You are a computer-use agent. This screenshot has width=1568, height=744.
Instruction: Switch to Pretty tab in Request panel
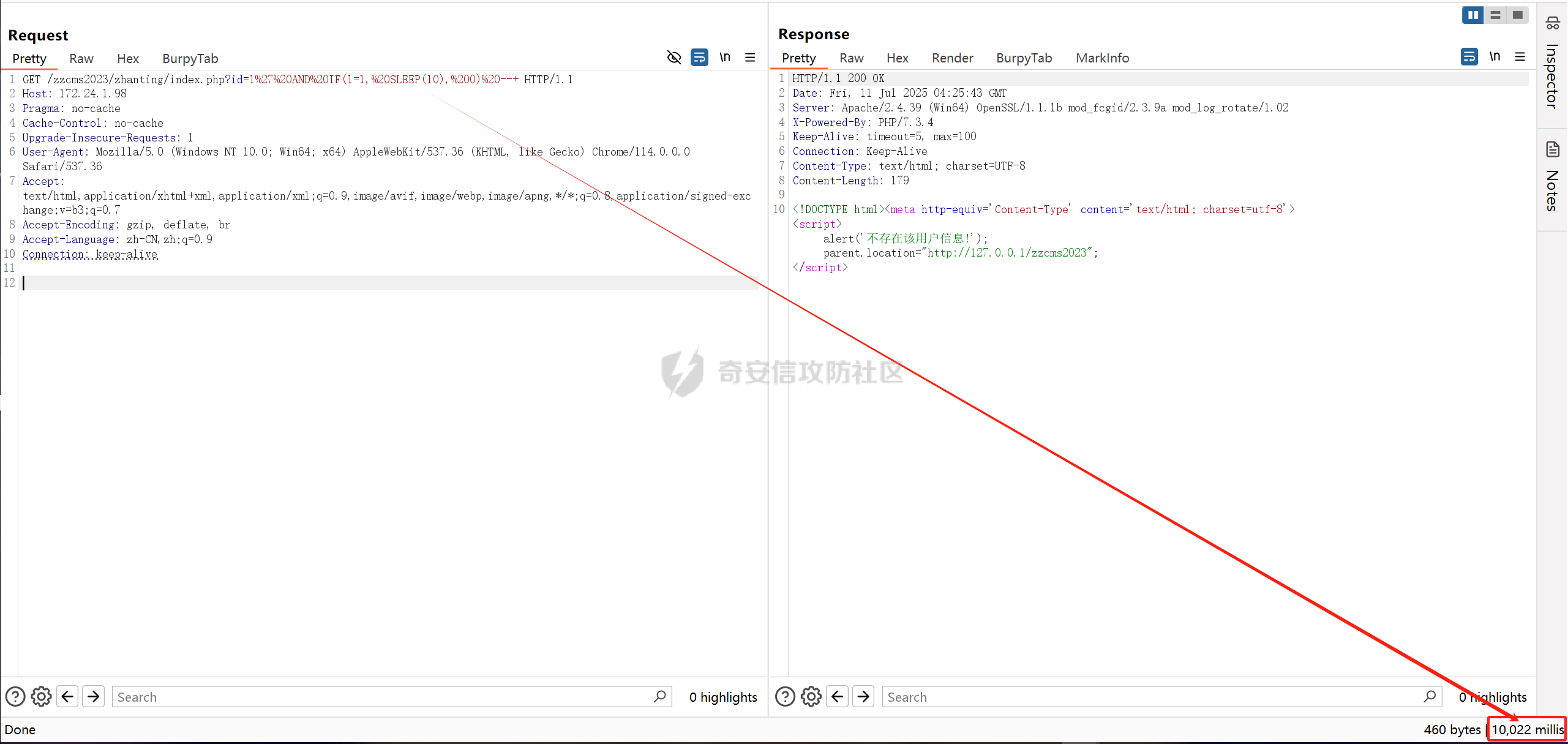click(29, 59)
